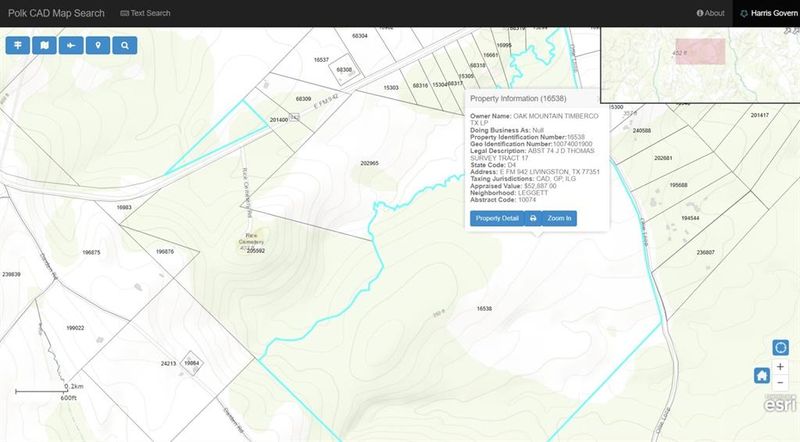
Task: Click the signpost icon in the map toolbar
Action: [x=18, y=45]
